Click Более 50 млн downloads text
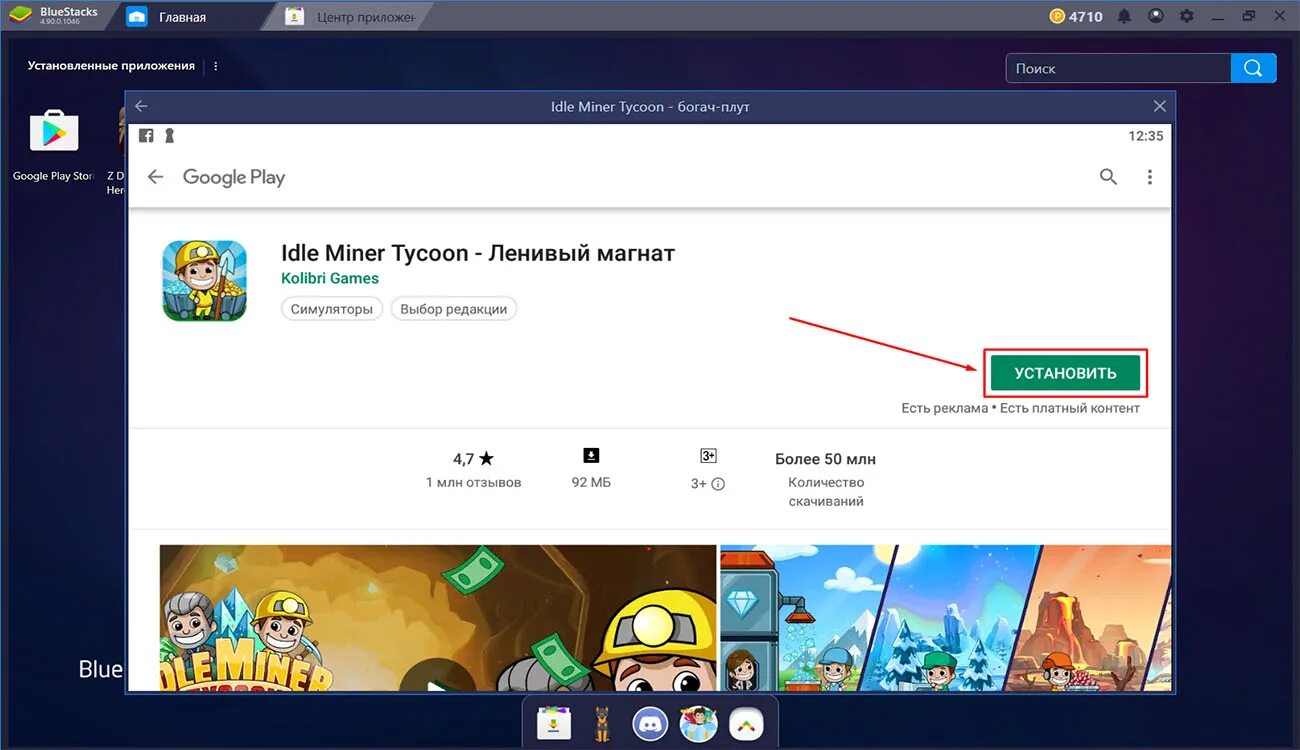This screenshot has width=1300, height=750. [825, 459]
